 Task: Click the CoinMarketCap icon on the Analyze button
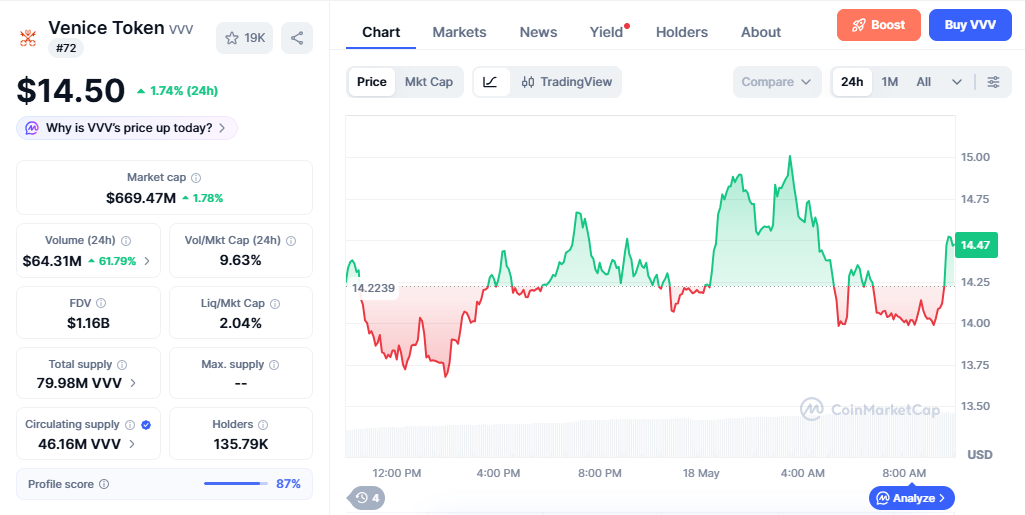pyautogui.click(x=882, y=498)
